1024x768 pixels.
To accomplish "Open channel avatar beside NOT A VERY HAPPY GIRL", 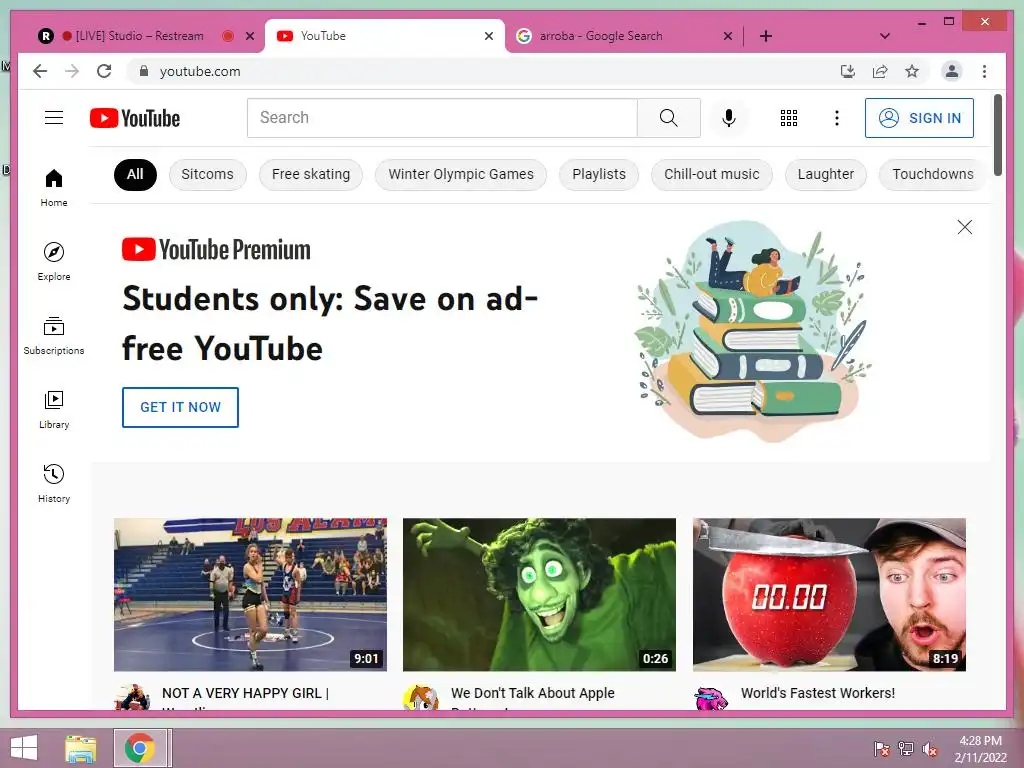I will tap(133, 697).
